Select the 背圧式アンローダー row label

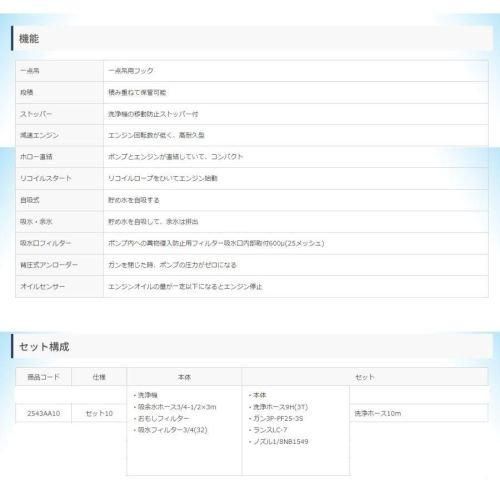point(49,265)
